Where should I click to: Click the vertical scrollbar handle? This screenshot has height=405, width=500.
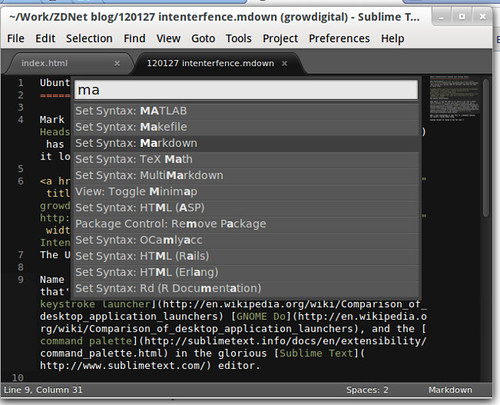[486, 148]
